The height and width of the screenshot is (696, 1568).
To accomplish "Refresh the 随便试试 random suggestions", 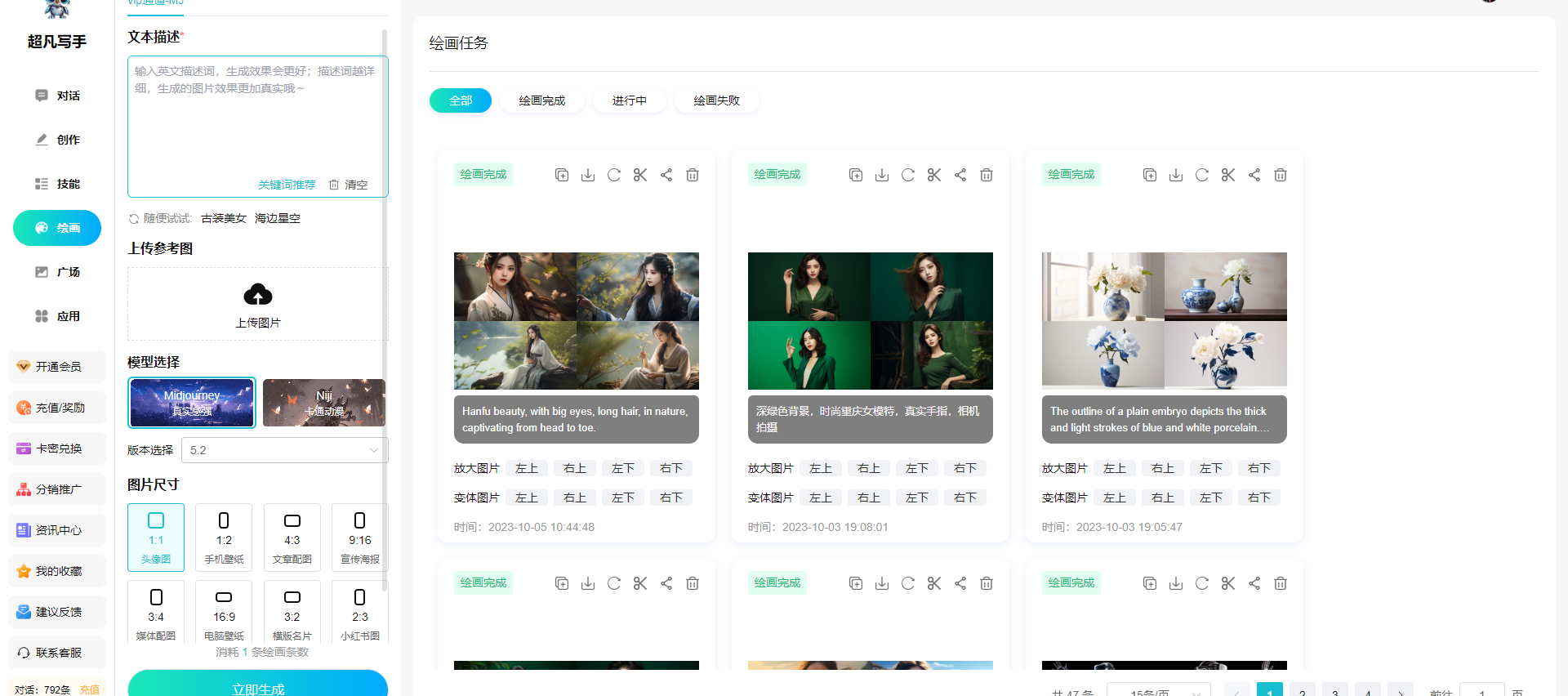I will [134, 219].
